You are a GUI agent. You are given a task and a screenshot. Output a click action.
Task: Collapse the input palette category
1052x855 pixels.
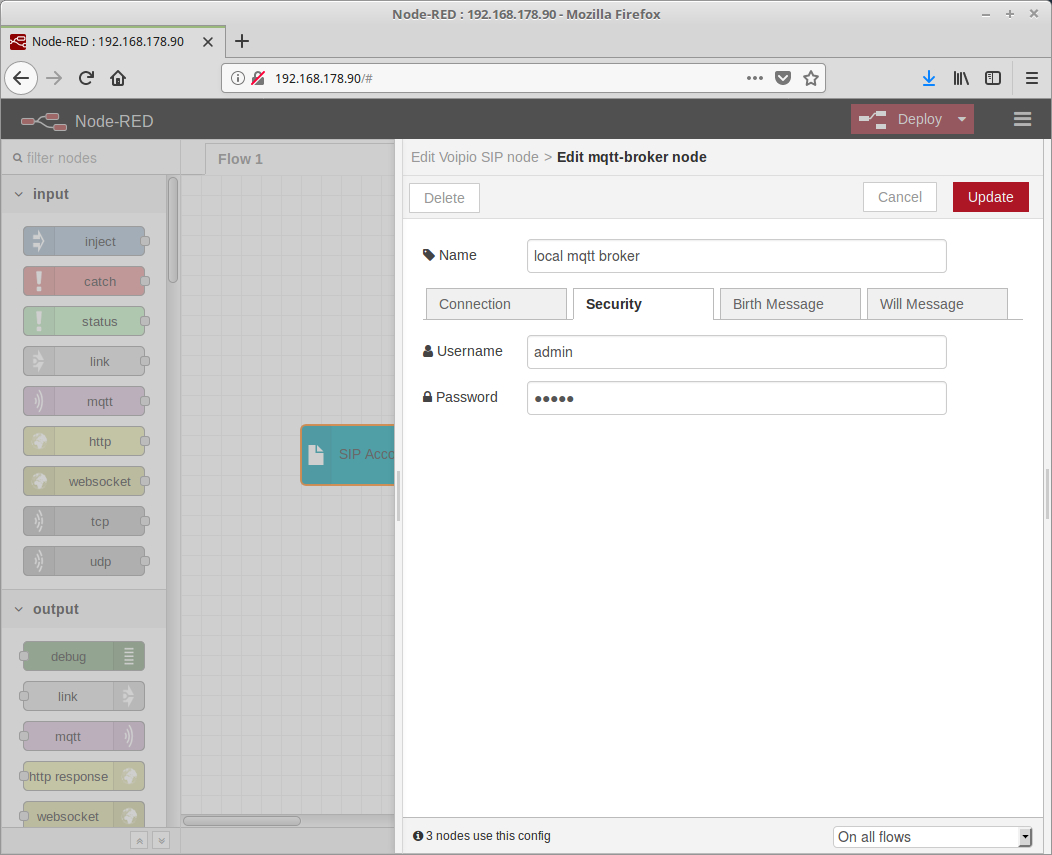pyautogui.click(x=19, y=194)
